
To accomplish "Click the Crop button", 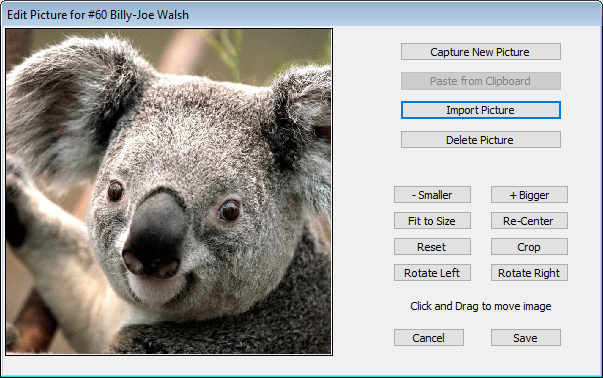I will (x=529, y=246).
